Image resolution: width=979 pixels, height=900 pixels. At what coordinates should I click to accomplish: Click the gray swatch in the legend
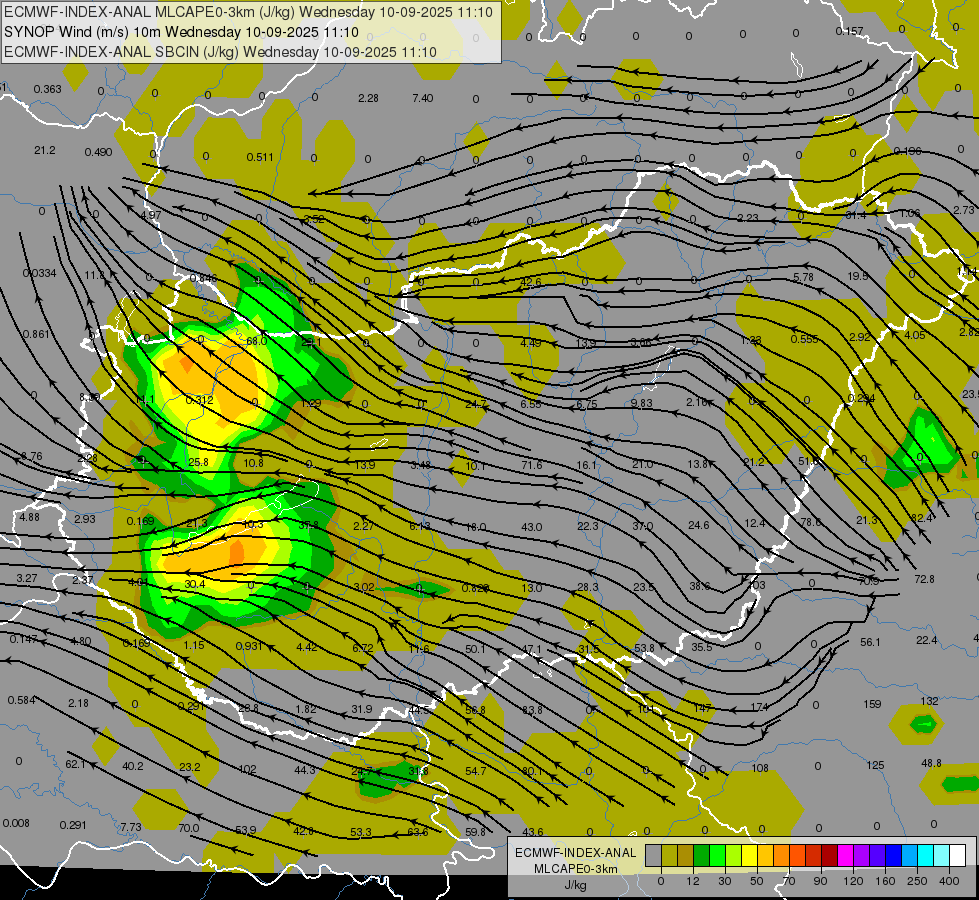653,855
